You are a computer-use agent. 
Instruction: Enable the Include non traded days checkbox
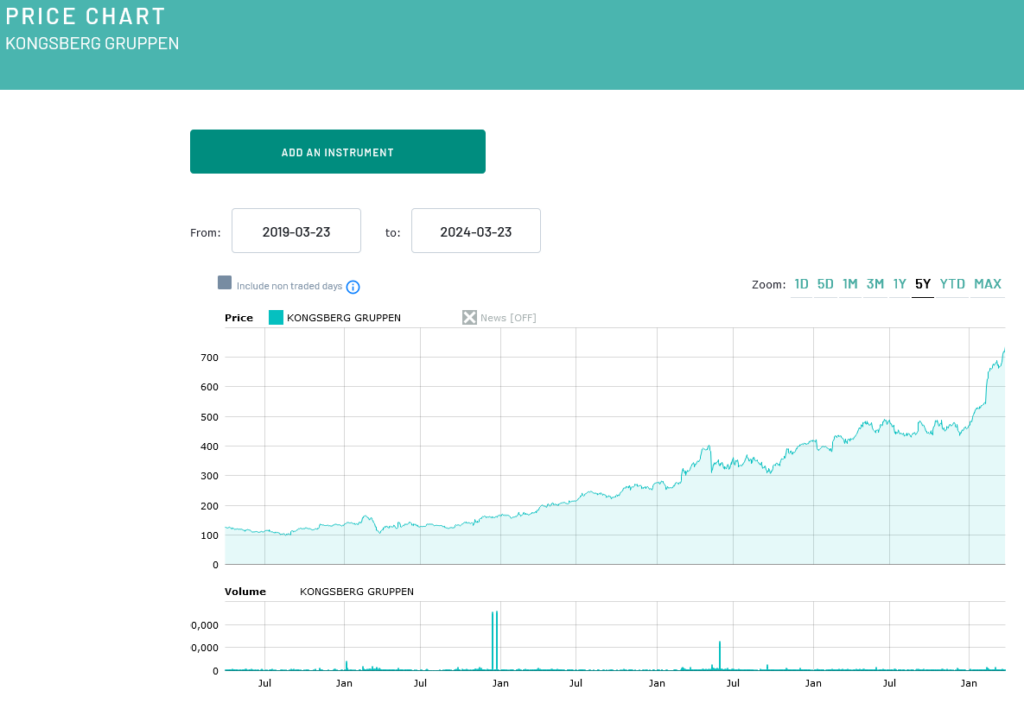(x=225, y=282)
